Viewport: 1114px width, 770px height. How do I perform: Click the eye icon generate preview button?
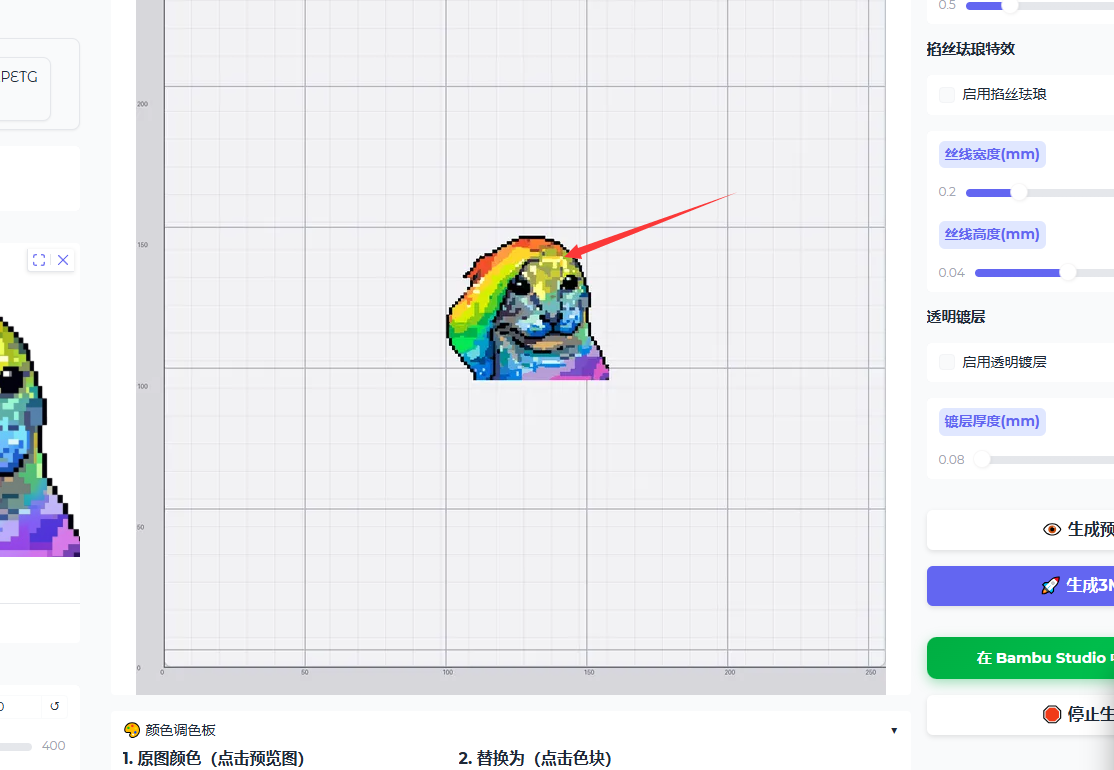(x=1021, y=529)
